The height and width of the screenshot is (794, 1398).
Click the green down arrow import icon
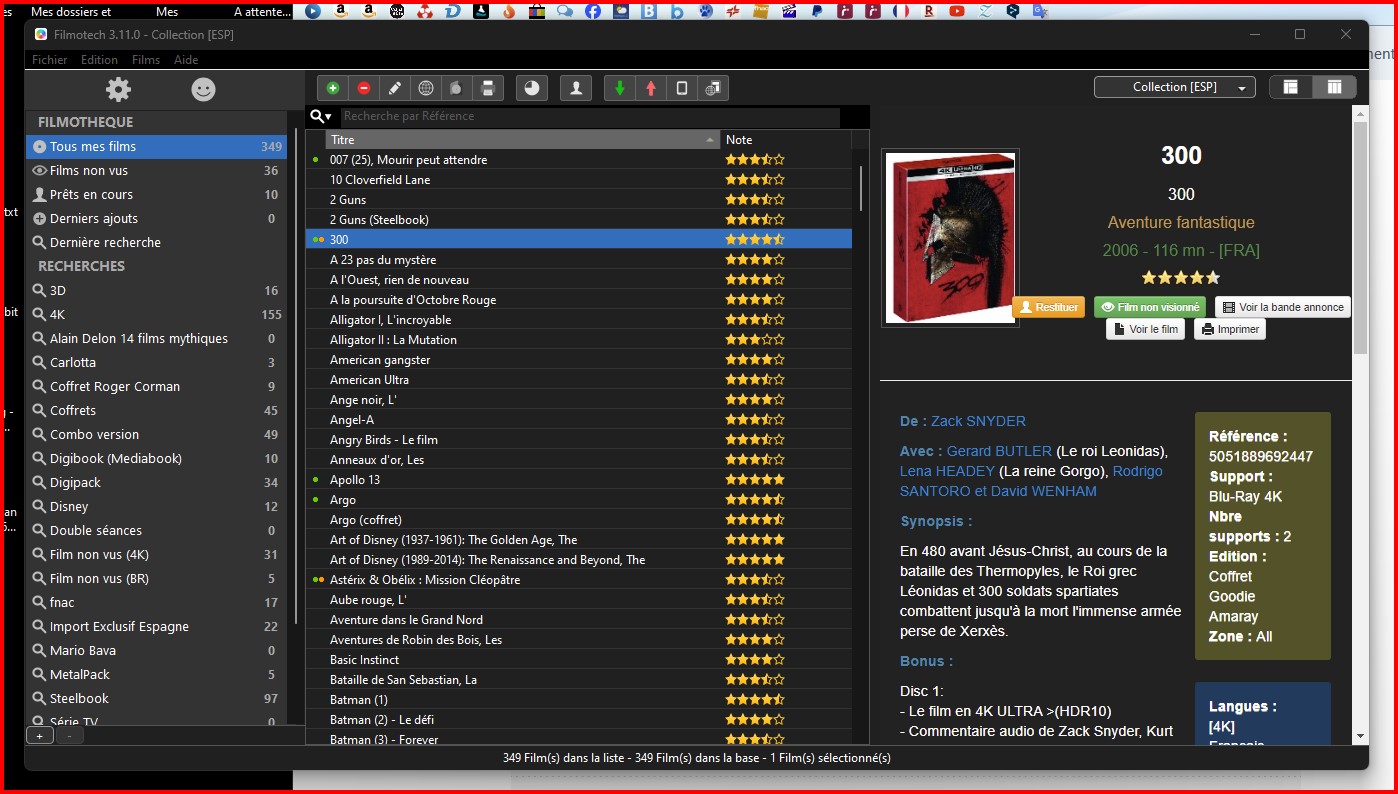620,88
